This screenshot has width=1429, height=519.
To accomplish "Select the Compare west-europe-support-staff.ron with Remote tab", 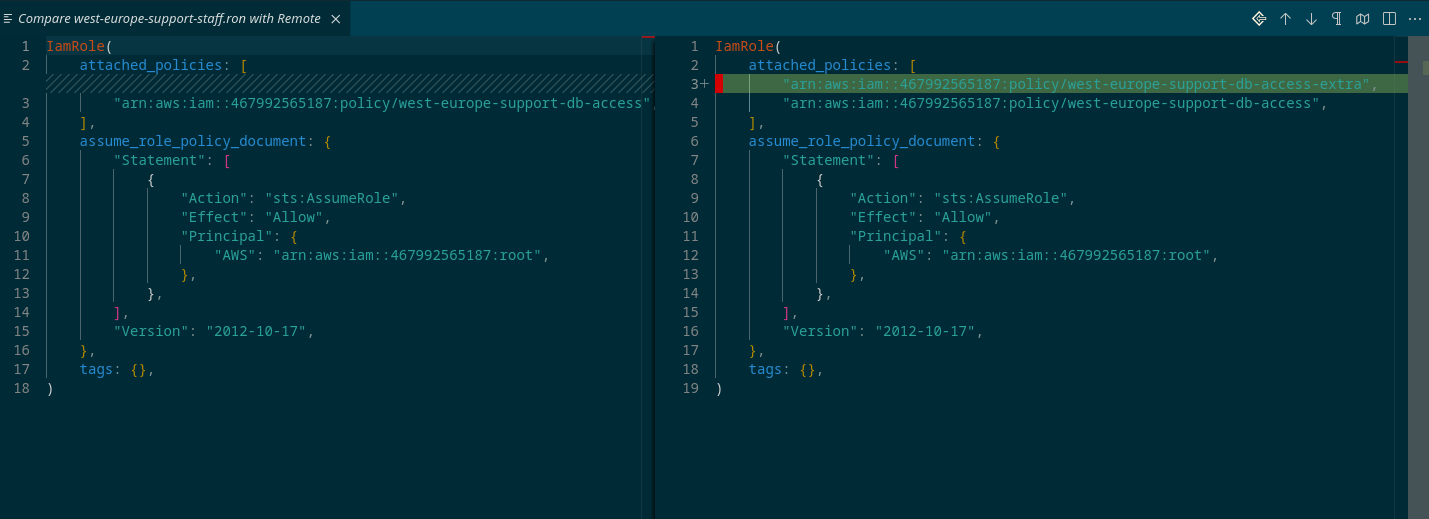I will (168, 19).
